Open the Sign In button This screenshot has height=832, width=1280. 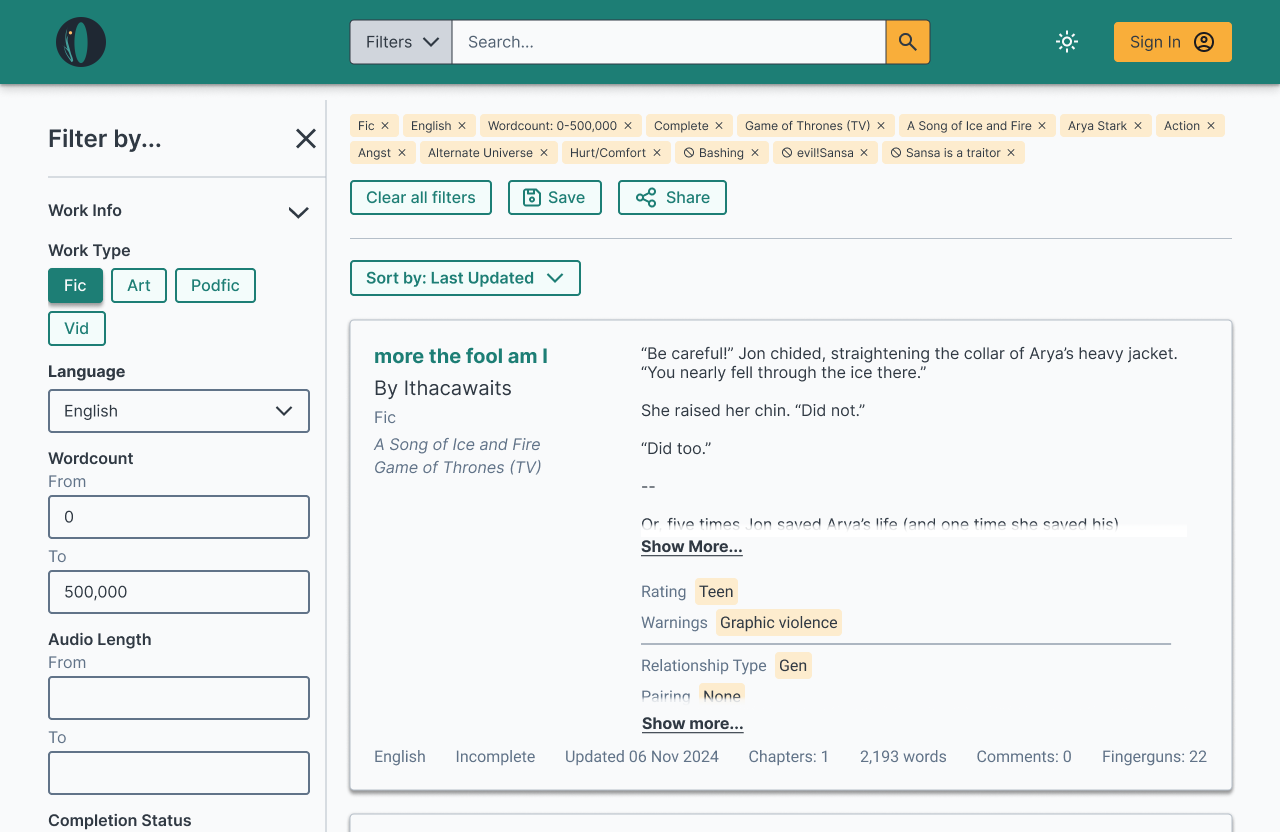tap(1173, 42)
